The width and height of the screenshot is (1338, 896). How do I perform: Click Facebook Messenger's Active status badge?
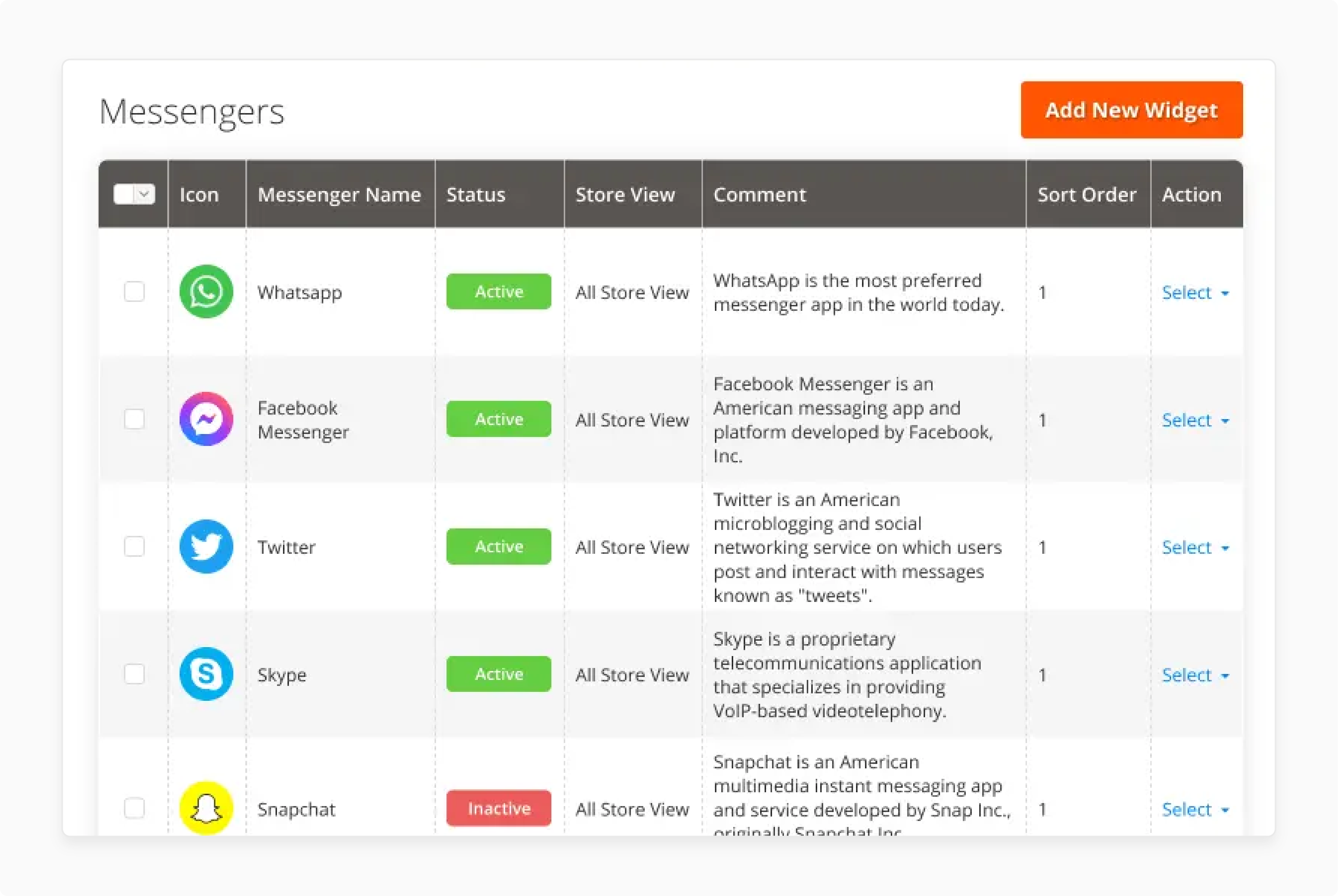pos(498,419)
